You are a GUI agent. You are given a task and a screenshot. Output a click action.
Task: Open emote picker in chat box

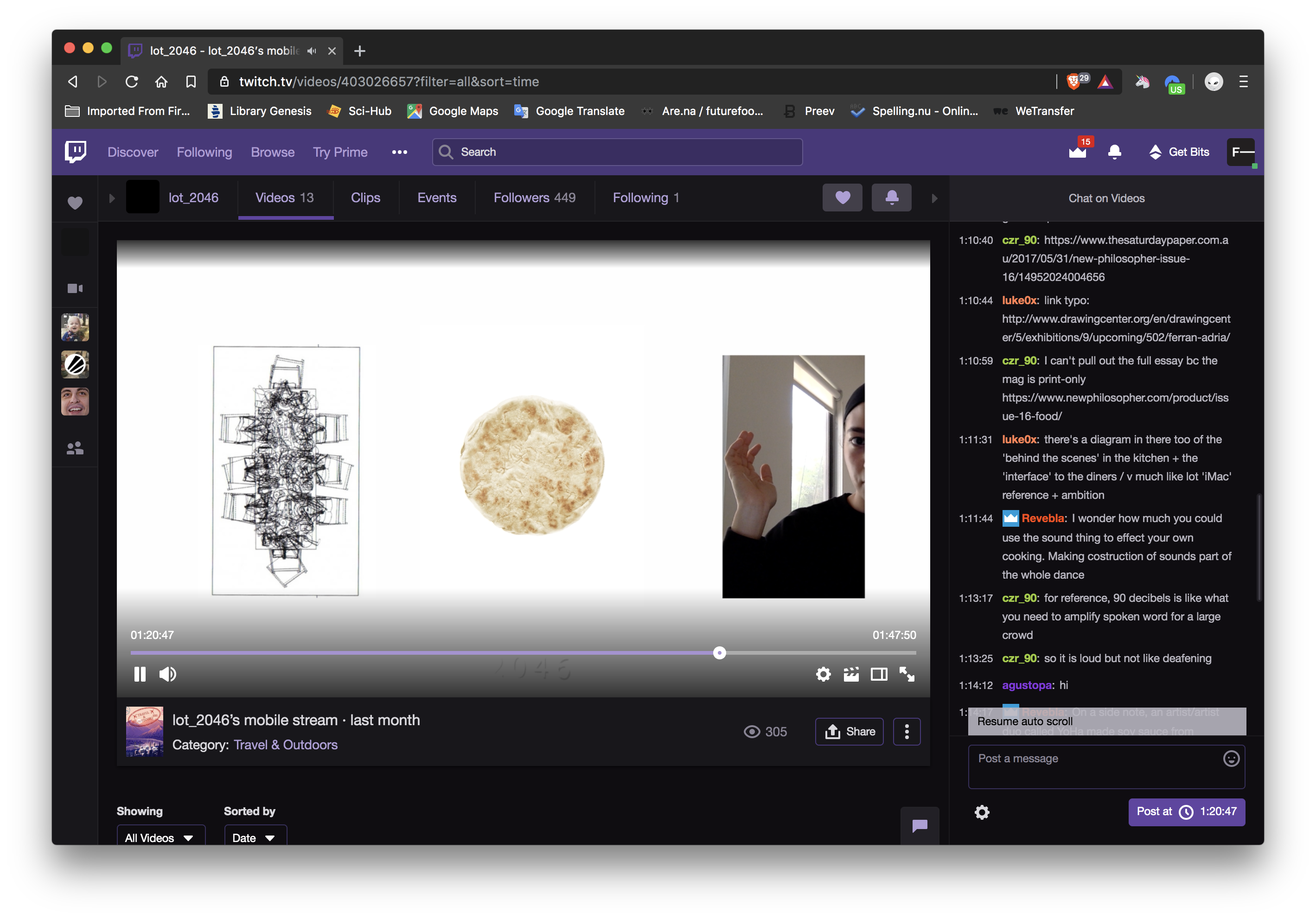click(x=1231, y=759)
